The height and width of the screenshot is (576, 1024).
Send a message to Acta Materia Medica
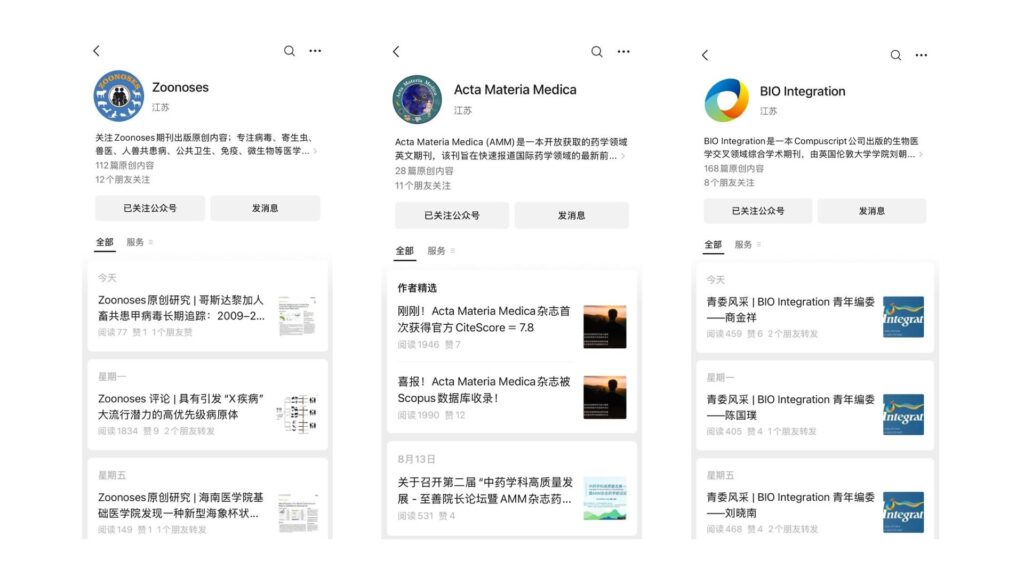[571, 216]
